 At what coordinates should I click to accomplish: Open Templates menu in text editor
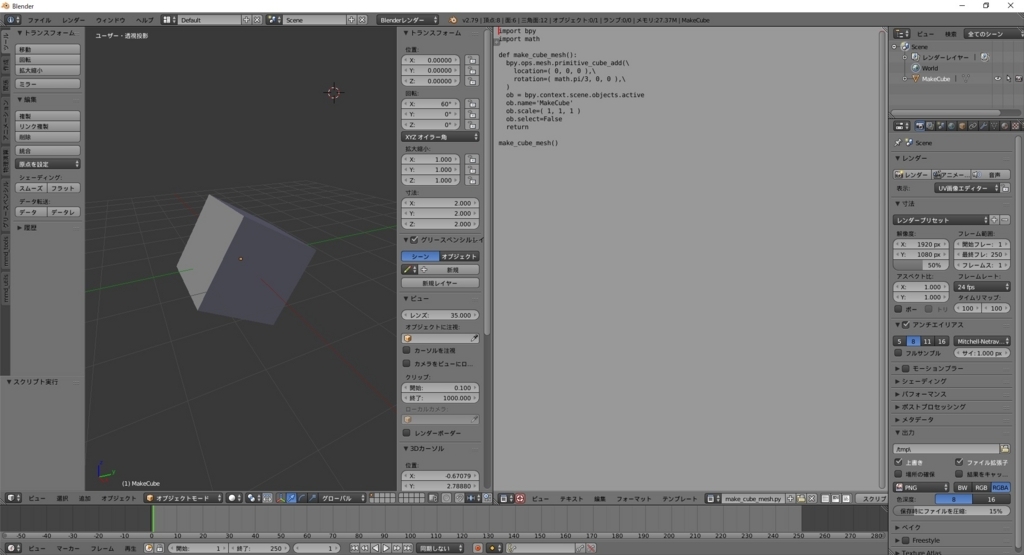pyautogui.click(x=679, y=499)
